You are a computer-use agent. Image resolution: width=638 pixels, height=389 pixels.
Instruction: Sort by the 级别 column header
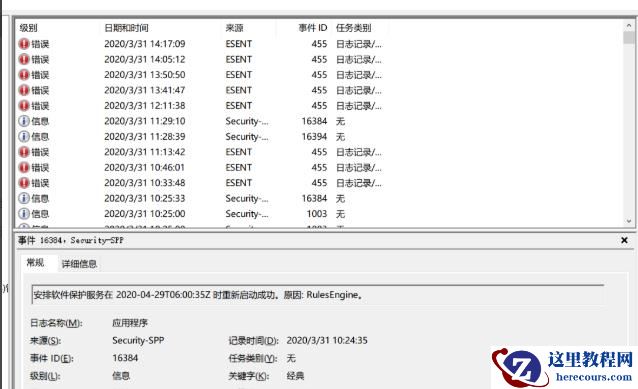[28, 28]
